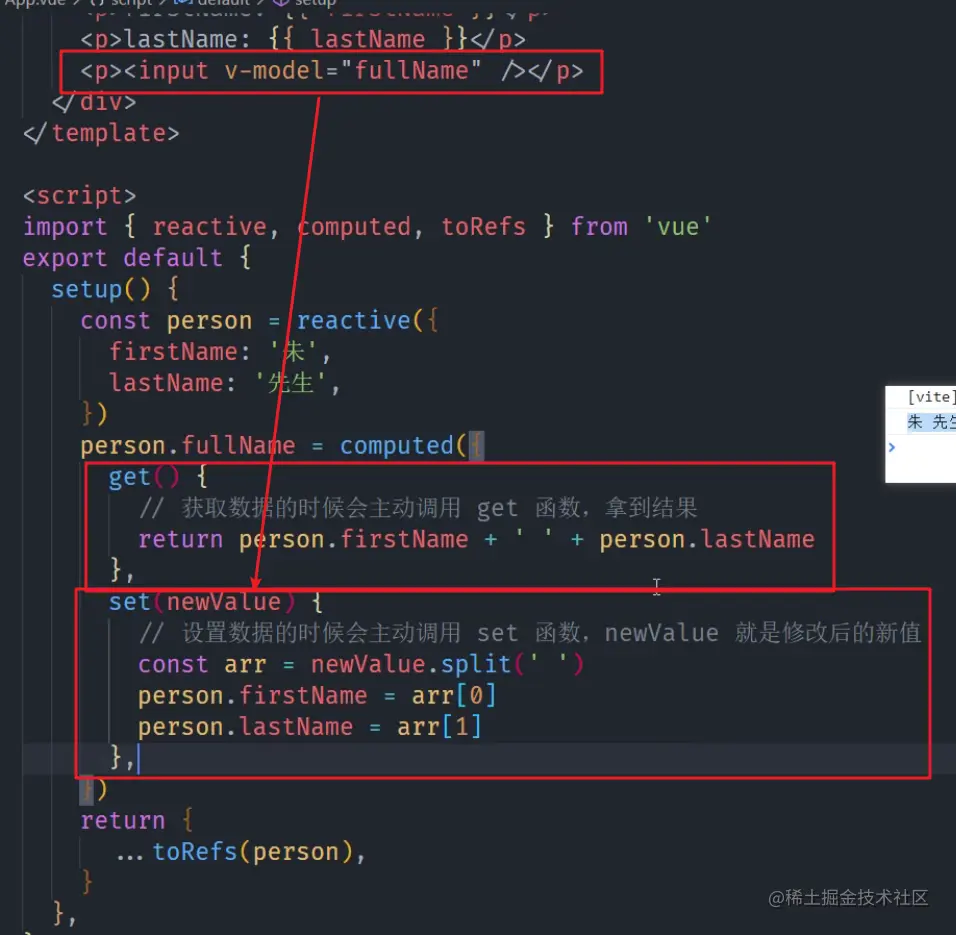
Task: Click the computed import keyword
Action: (354, 227)
